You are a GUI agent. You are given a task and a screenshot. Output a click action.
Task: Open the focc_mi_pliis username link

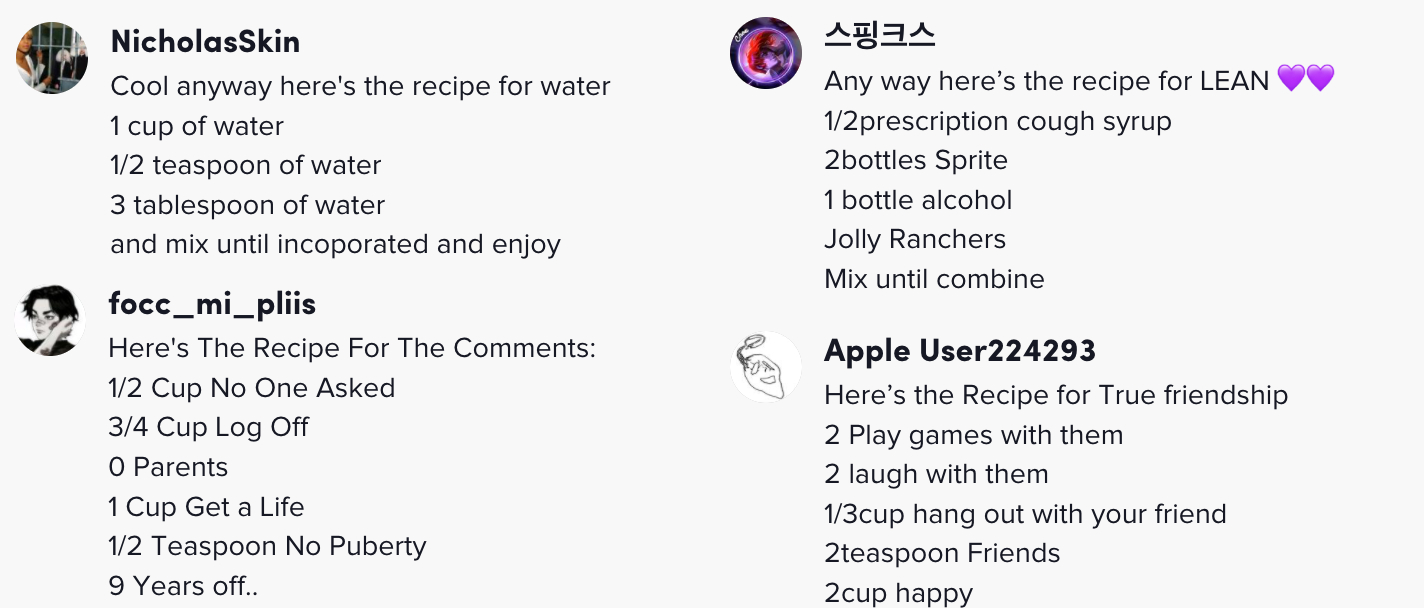[212, 304]
